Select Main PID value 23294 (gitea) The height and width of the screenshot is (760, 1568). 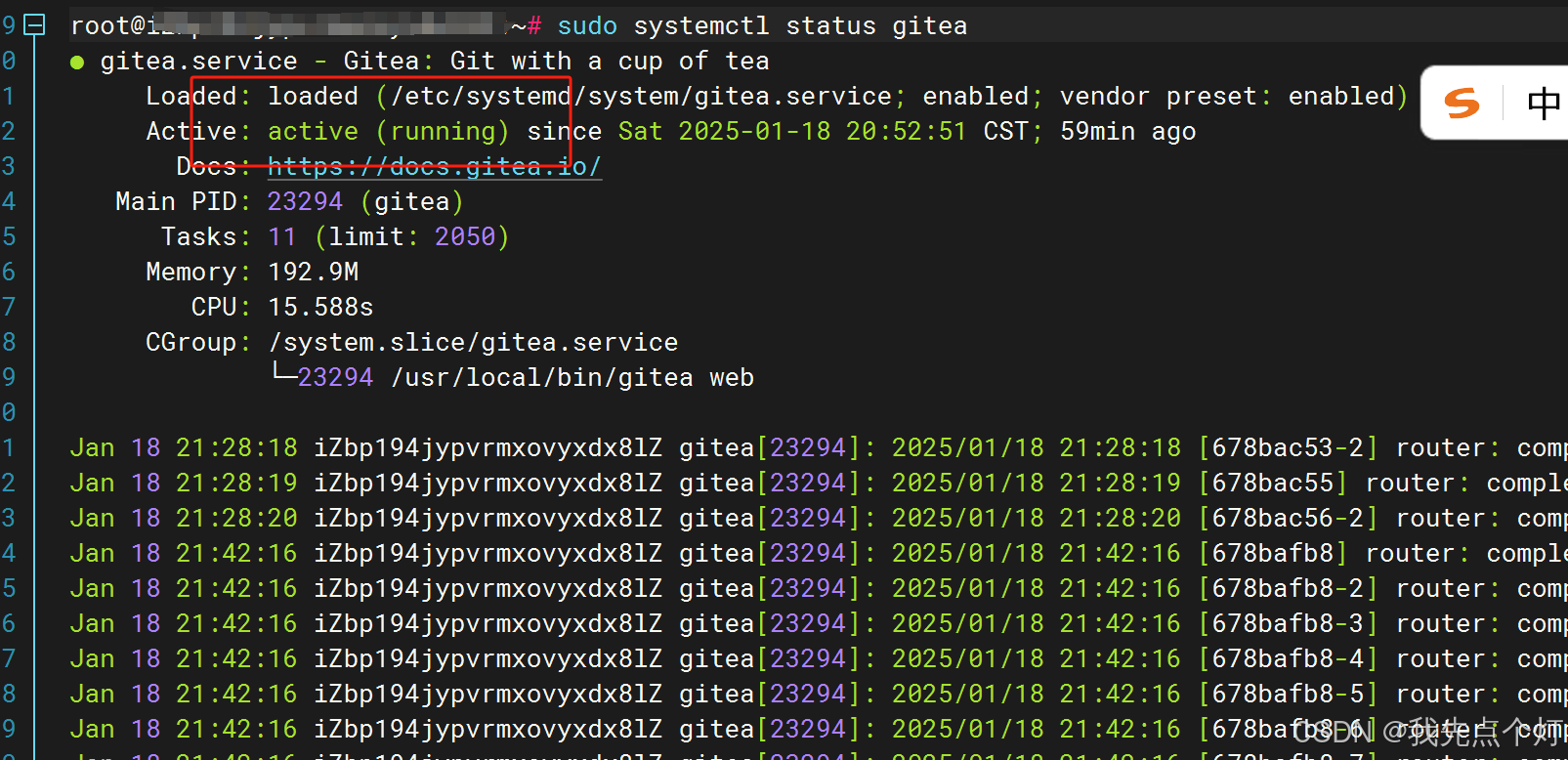pos(365,202)
